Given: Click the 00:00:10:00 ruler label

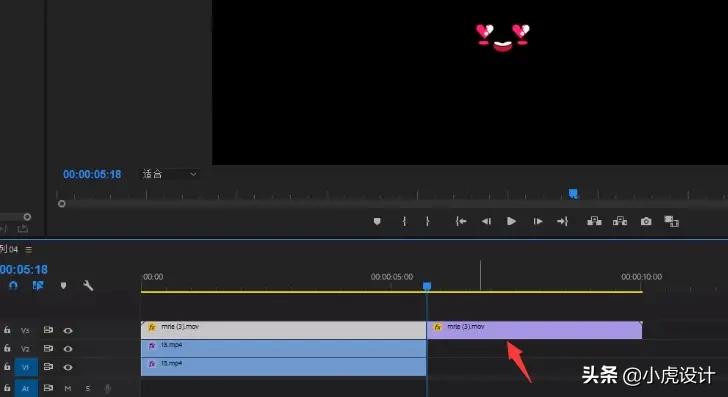Looking at the screenshot, I should click(x=642, y=277).
